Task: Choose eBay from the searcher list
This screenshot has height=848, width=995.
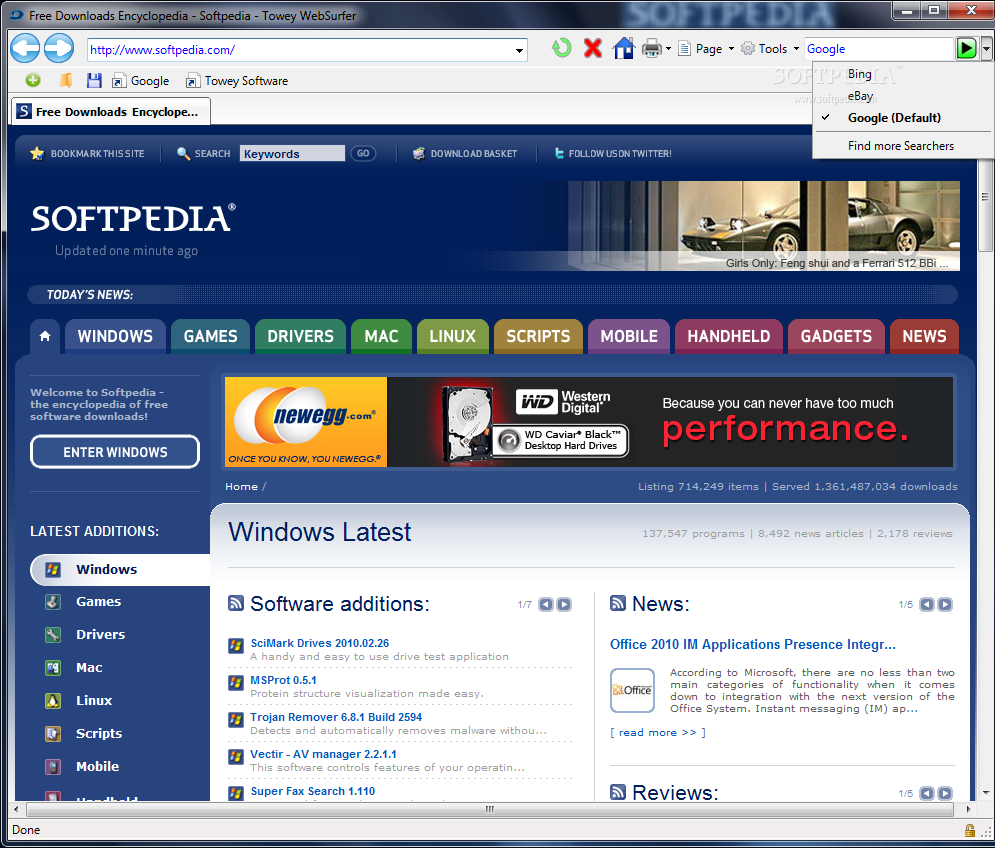Action: (860, 96)
